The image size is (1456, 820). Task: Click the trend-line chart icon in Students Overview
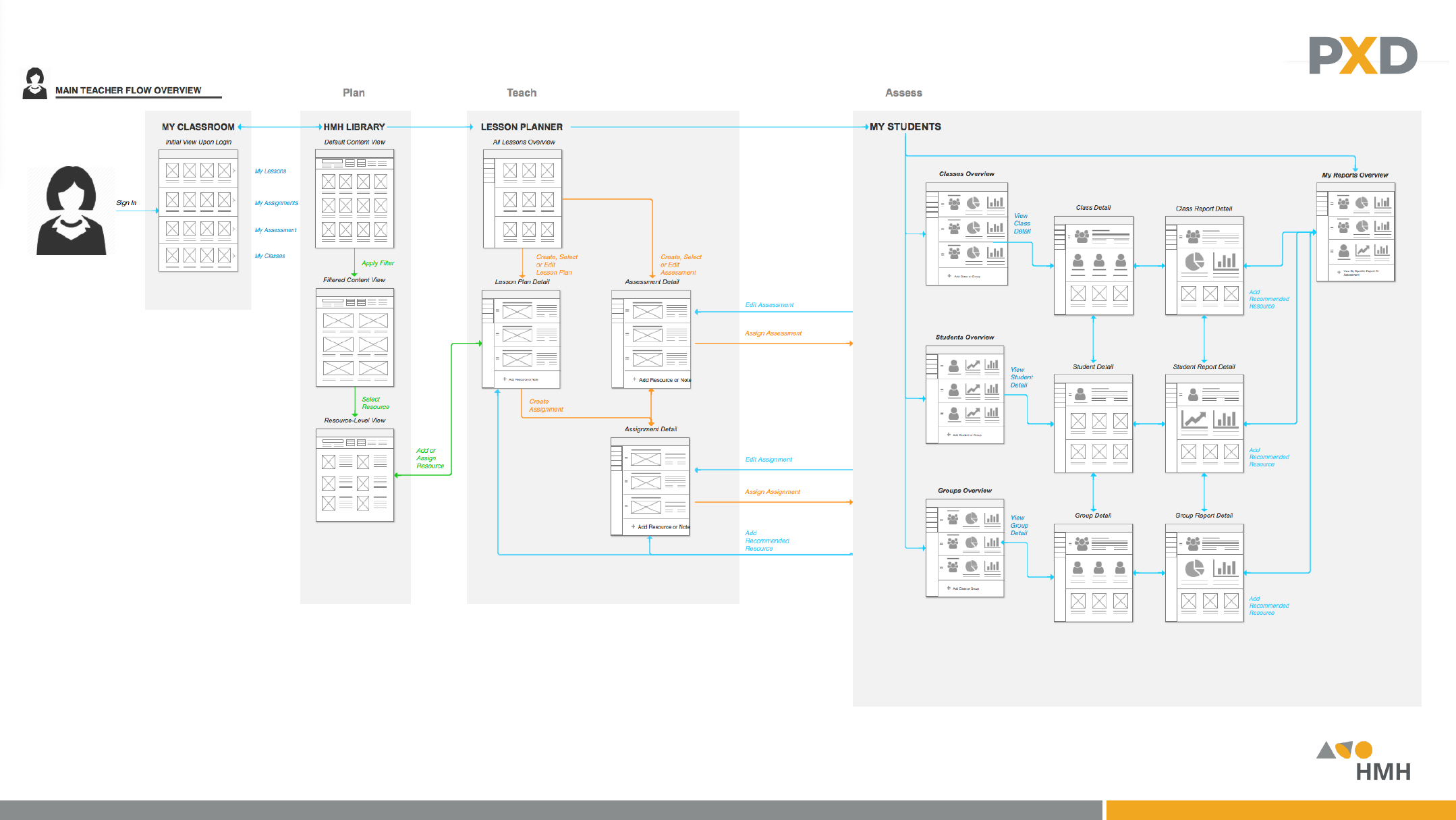tap(973, 365)
